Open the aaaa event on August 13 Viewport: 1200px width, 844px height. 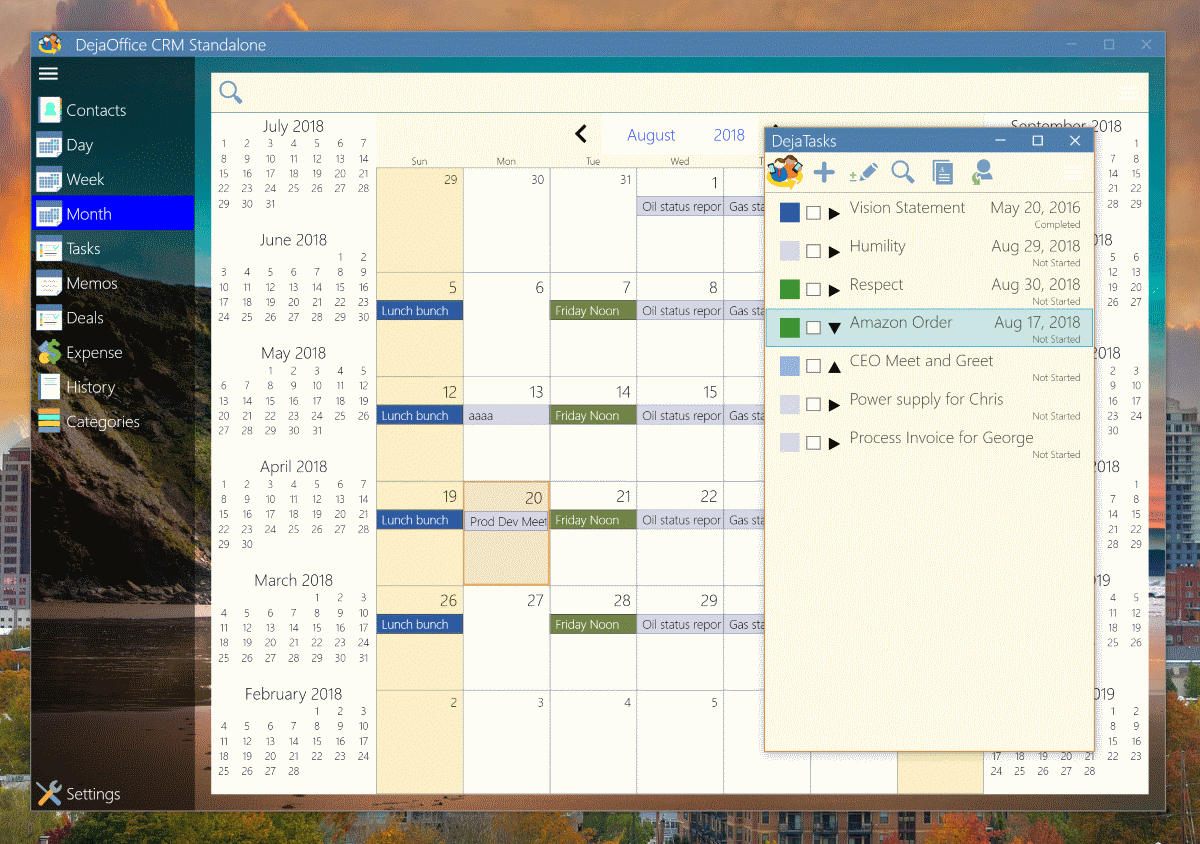[507, 415]
